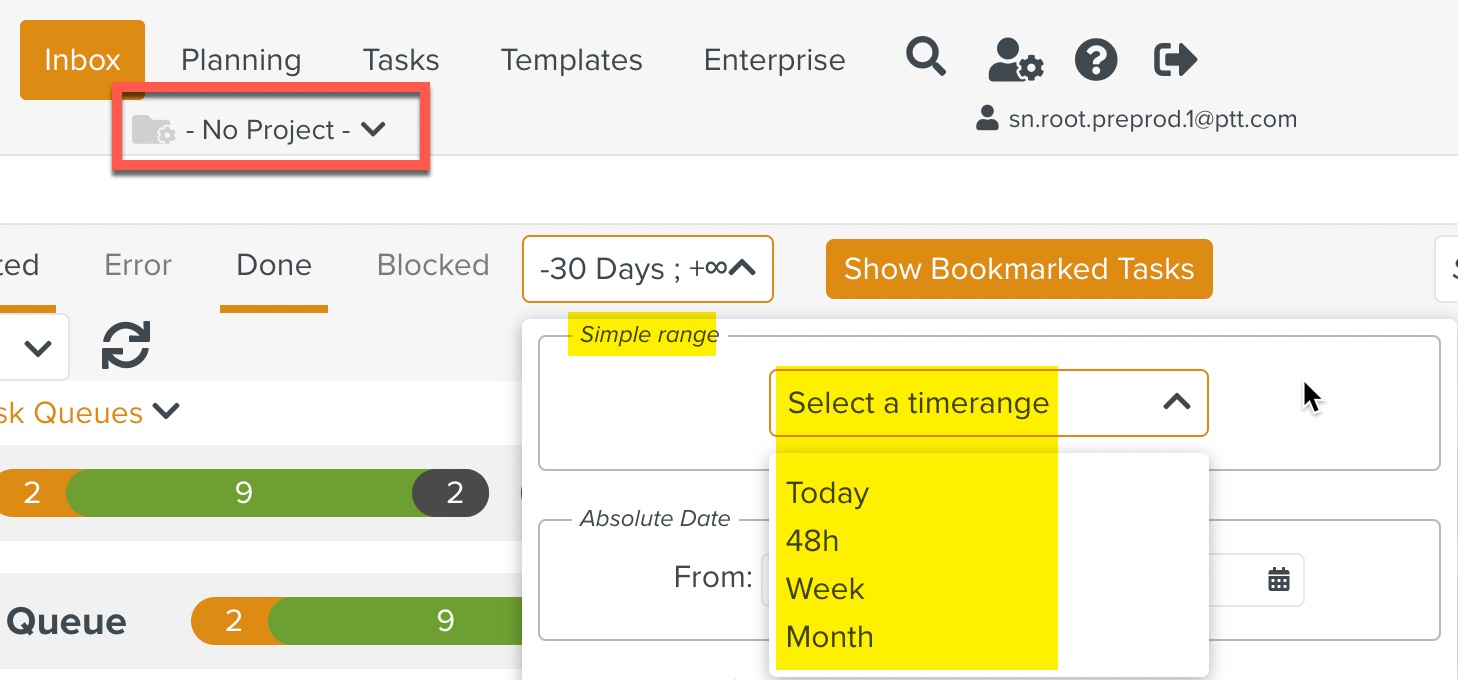Screen dimensions: 1458x680
Task: Click Show Bookmarked Tasks button
Action: pos(1019,269)
